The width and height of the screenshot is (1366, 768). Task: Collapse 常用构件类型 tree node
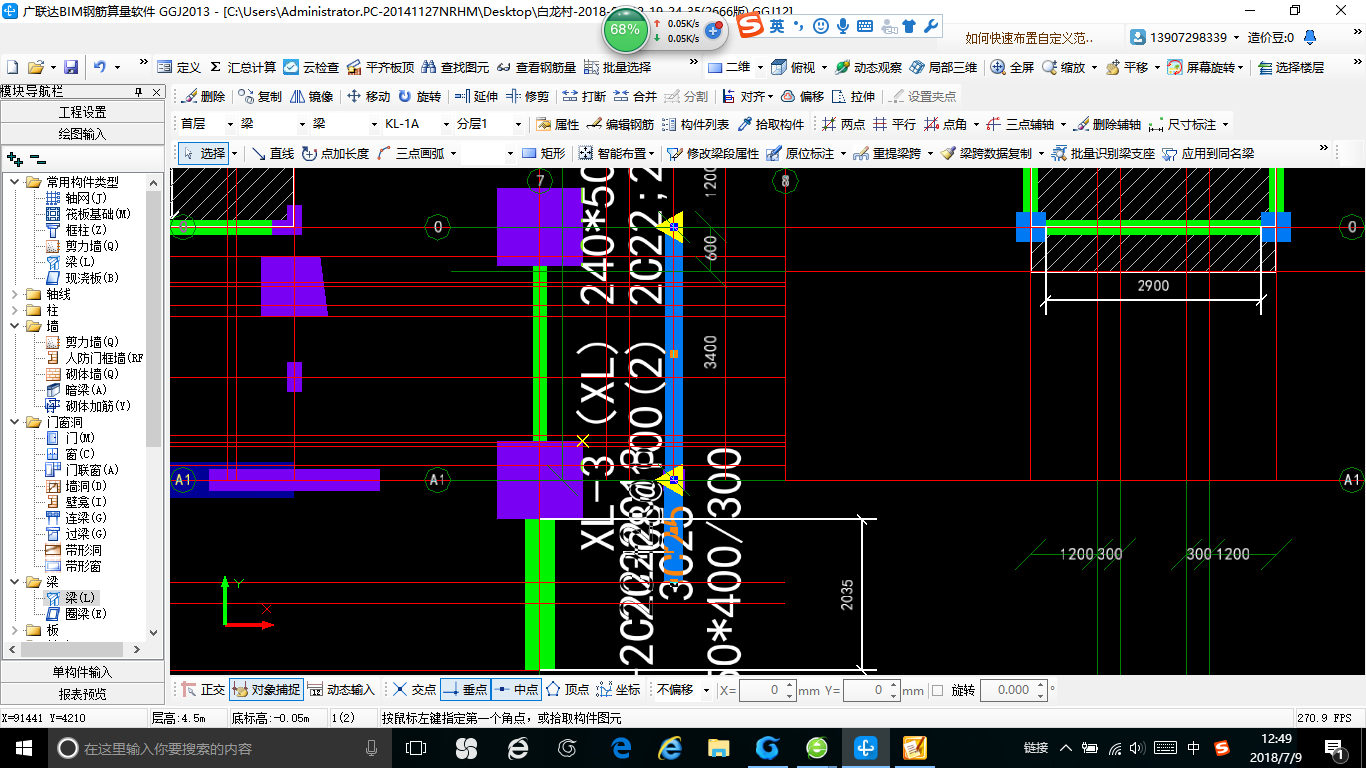click(14, 182)
